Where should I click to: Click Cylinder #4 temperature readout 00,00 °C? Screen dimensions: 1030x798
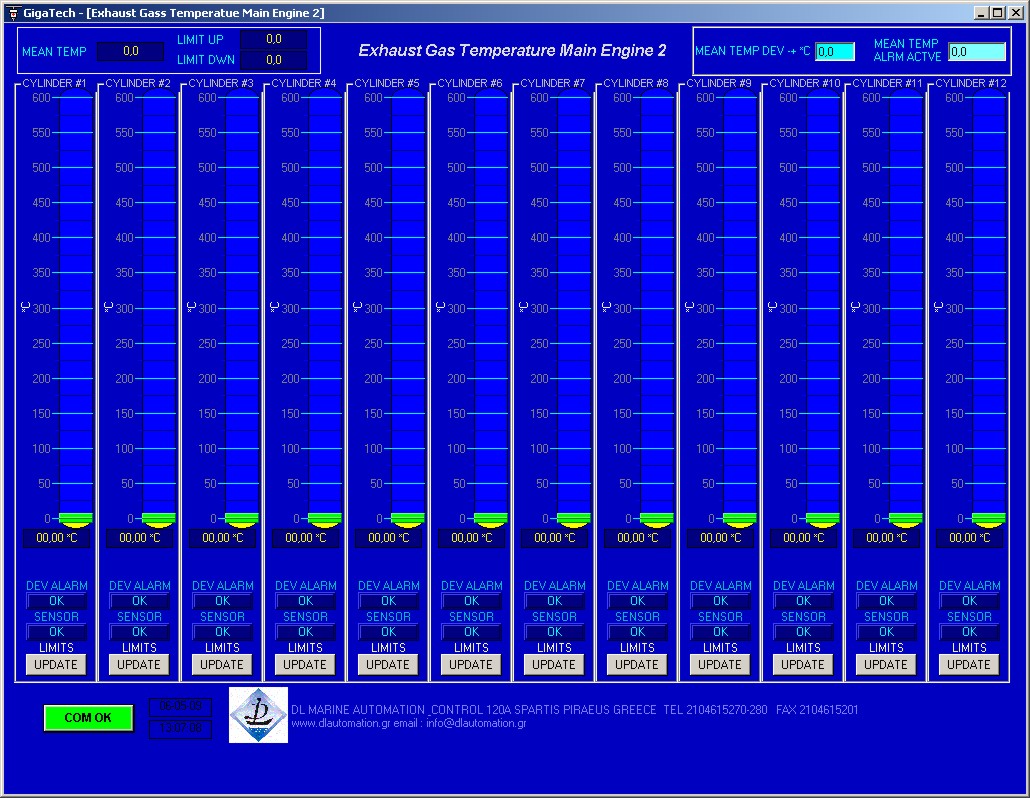[x=305, y=538]
